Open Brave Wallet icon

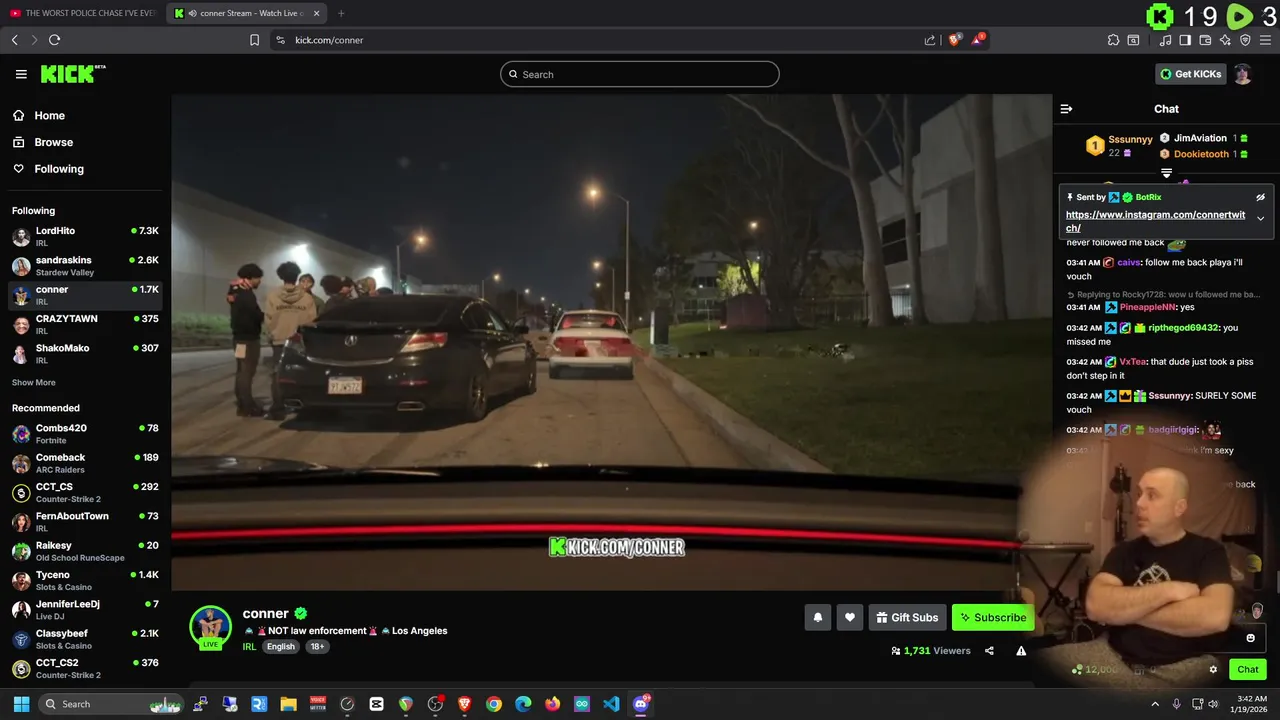[x=1205, y=40]
